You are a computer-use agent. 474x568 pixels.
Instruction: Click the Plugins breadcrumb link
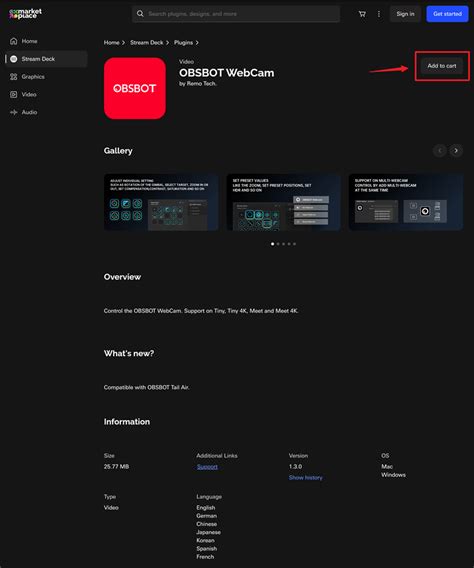pos(183,42)
